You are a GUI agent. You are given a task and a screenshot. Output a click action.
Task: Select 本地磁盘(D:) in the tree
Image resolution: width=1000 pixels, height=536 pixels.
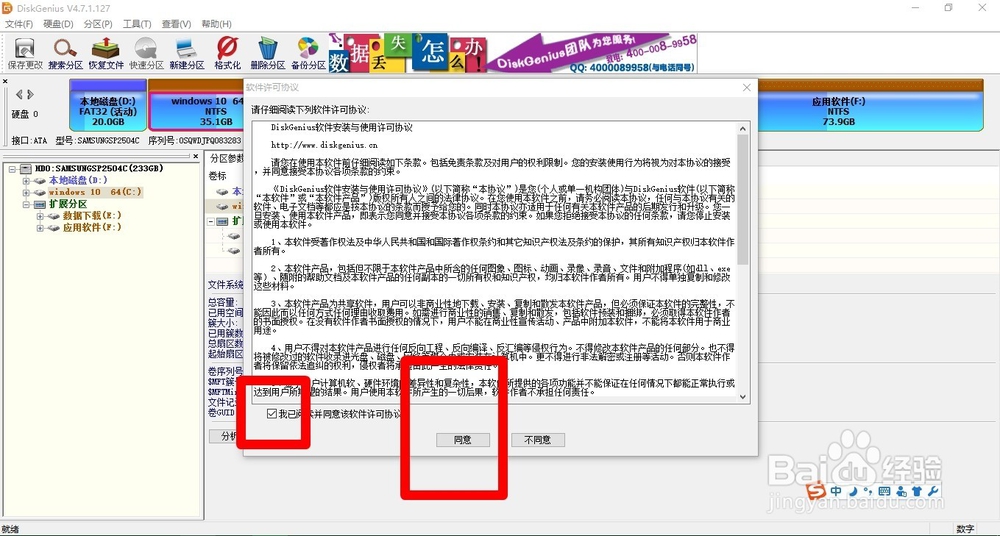click(x=78, y=181)
